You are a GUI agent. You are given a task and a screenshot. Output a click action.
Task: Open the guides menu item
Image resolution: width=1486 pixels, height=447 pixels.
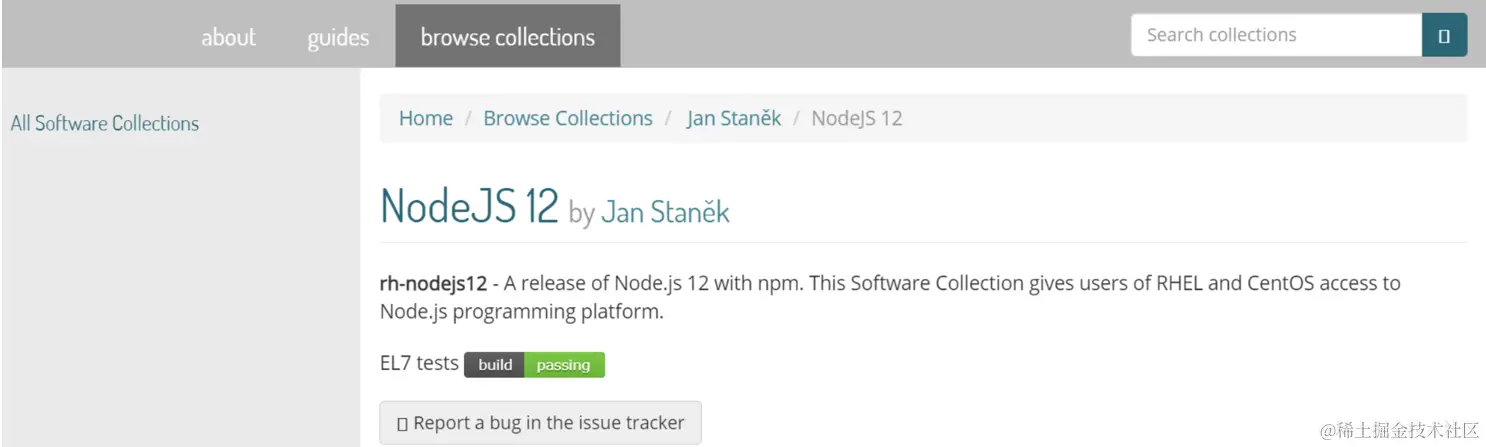(x=338, y=37)
